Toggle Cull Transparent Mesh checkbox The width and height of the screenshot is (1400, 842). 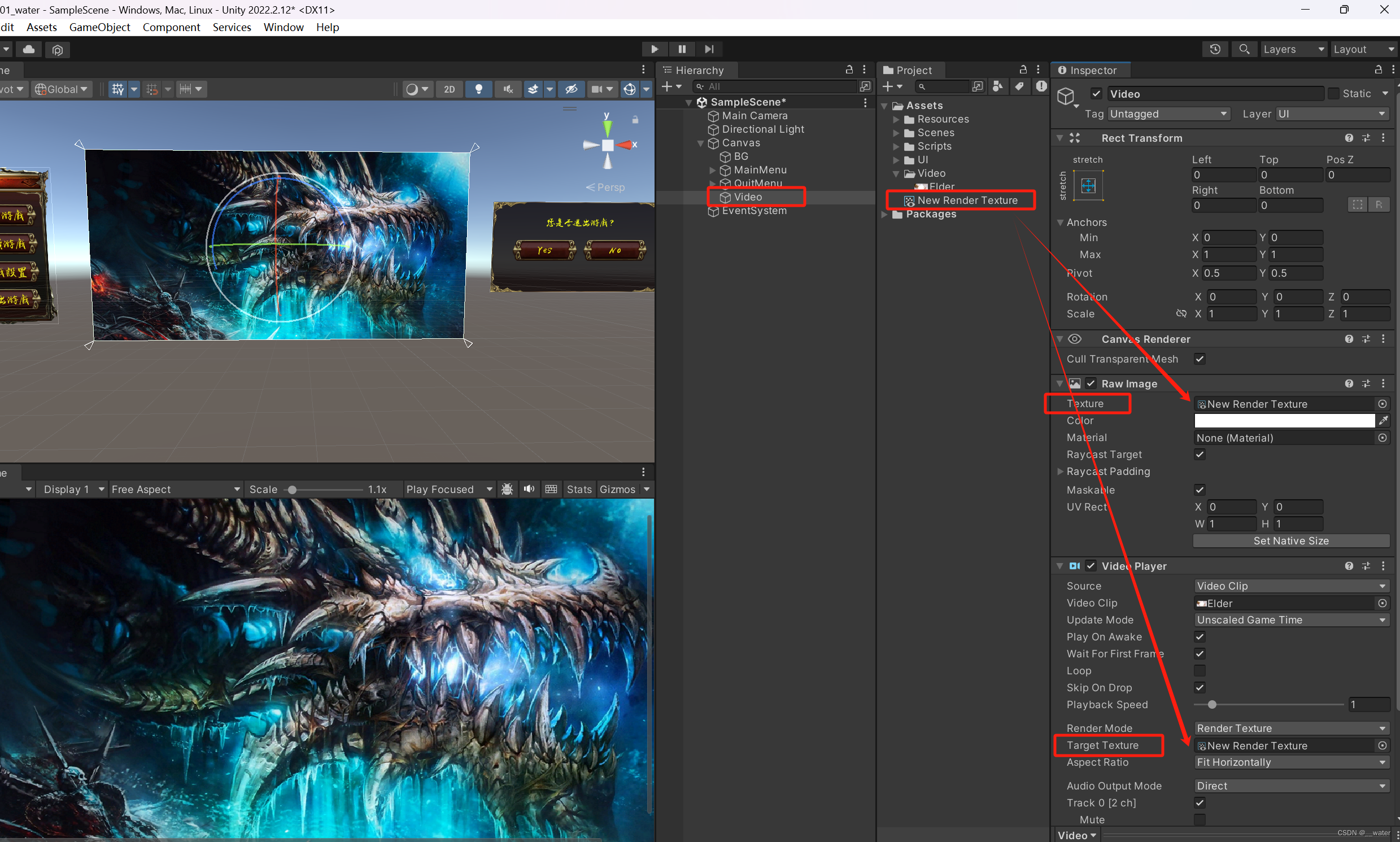pyautogui.click(x=1200, y=359)
